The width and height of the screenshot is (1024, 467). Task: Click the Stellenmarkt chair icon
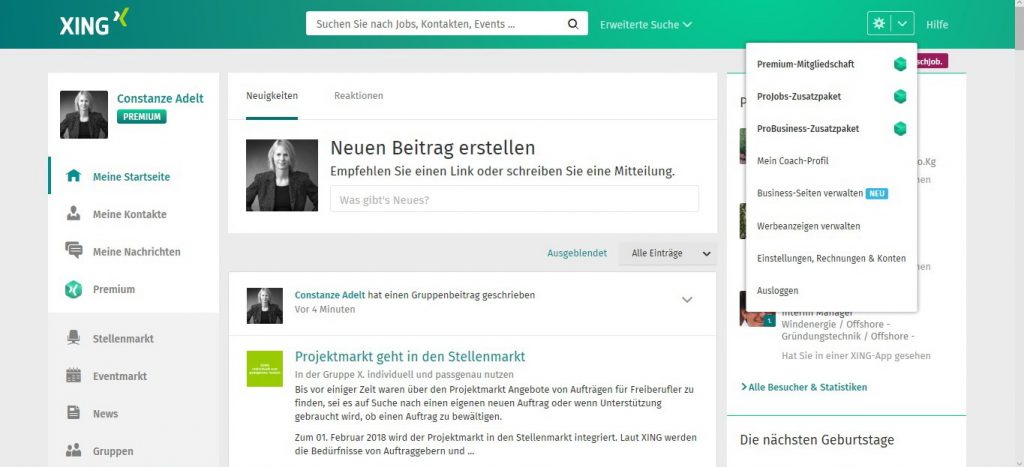[x=74, y=338]
